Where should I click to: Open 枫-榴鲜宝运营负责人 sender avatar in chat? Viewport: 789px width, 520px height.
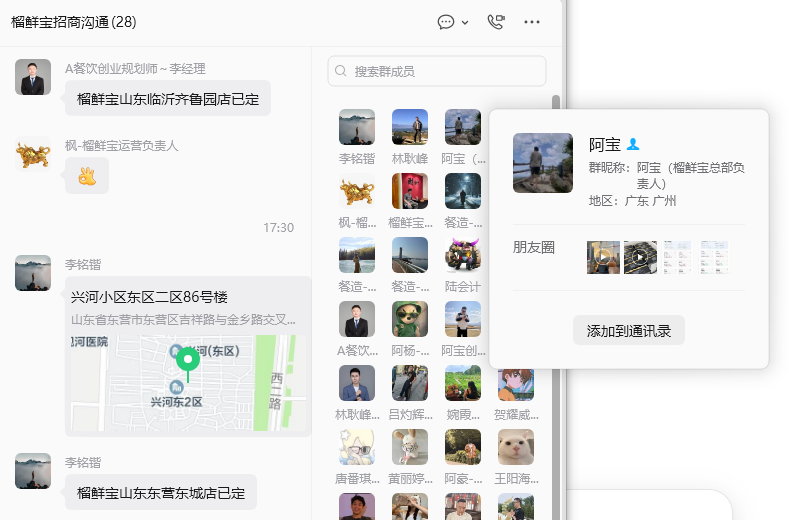(33, 154)
